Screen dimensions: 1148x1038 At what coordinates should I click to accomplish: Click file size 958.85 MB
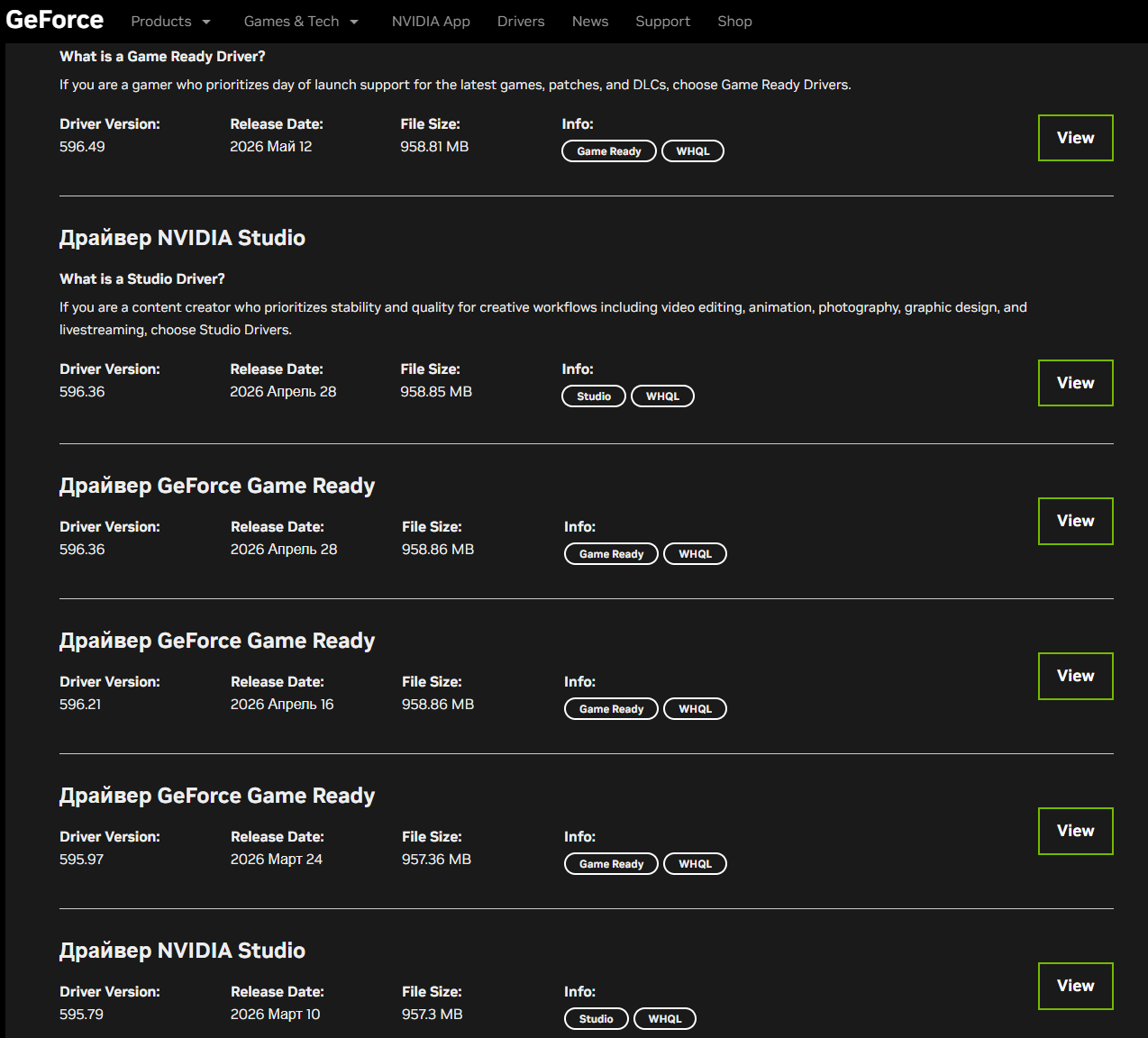tap(436, 391)
